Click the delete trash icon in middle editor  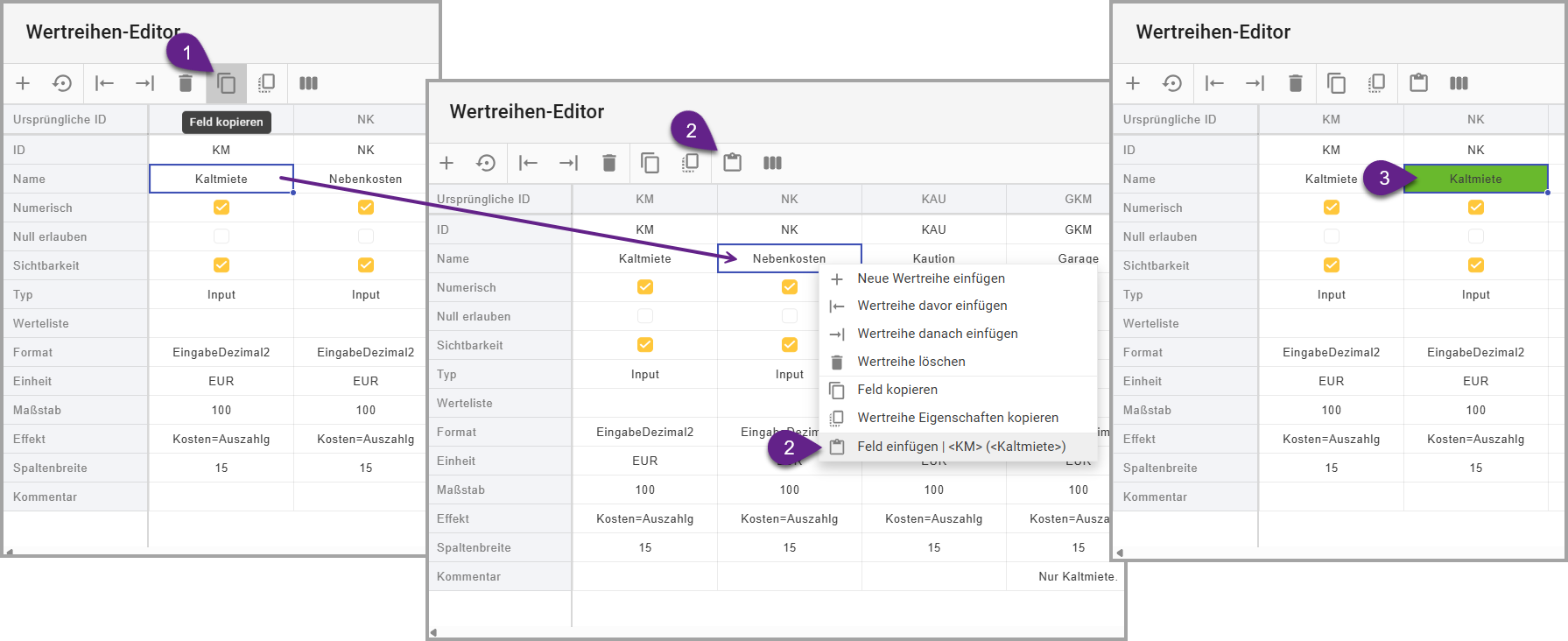point(609,163)
